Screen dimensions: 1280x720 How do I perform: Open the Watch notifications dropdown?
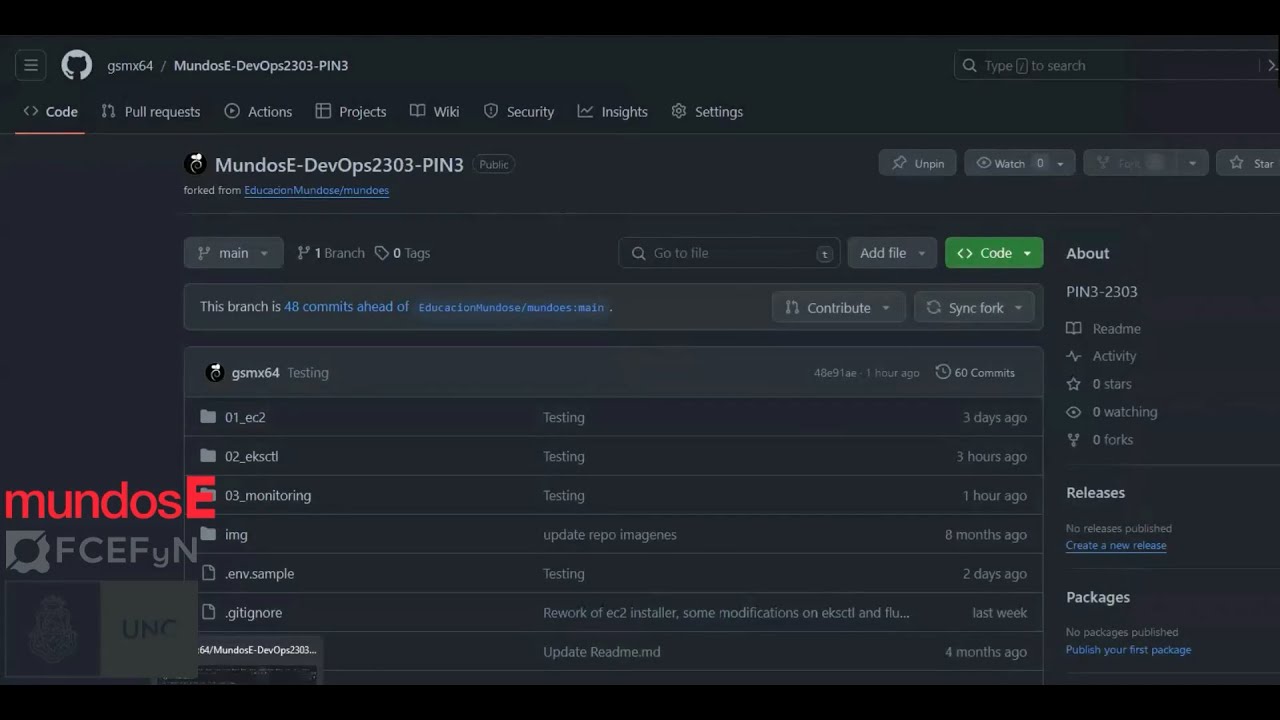(1020, 163)
